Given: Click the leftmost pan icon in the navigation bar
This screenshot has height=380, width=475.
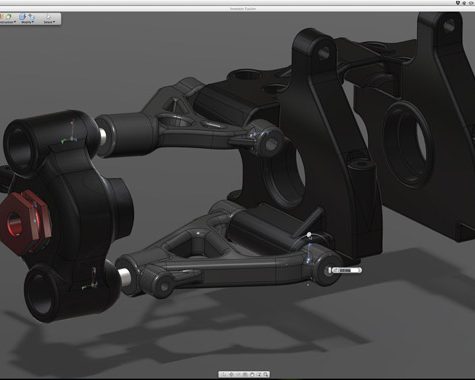Looking at the screenshot, I should [x=224, y=375].
